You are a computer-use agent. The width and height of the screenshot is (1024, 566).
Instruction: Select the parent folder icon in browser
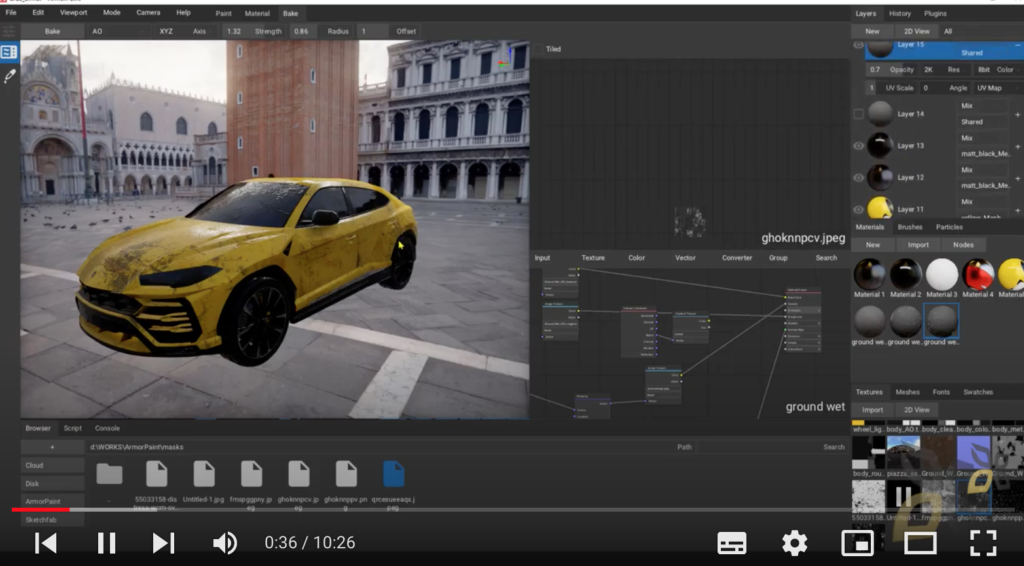(x=109, y=474)
